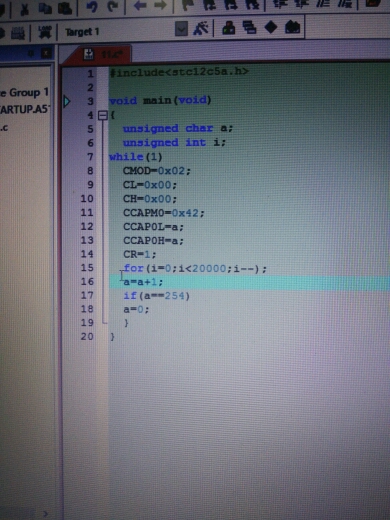This screenshot has height=520, width=390.
Task: Click the 'CR=1;' line
Action: tap(140, 255)
